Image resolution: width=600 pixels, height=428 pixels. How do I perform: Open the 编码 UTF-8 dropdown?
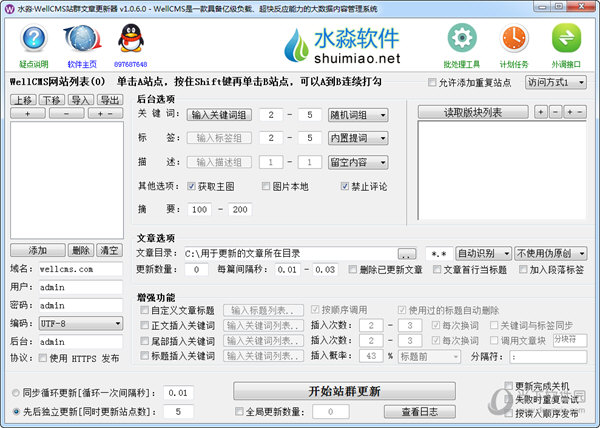pos(81,324)
